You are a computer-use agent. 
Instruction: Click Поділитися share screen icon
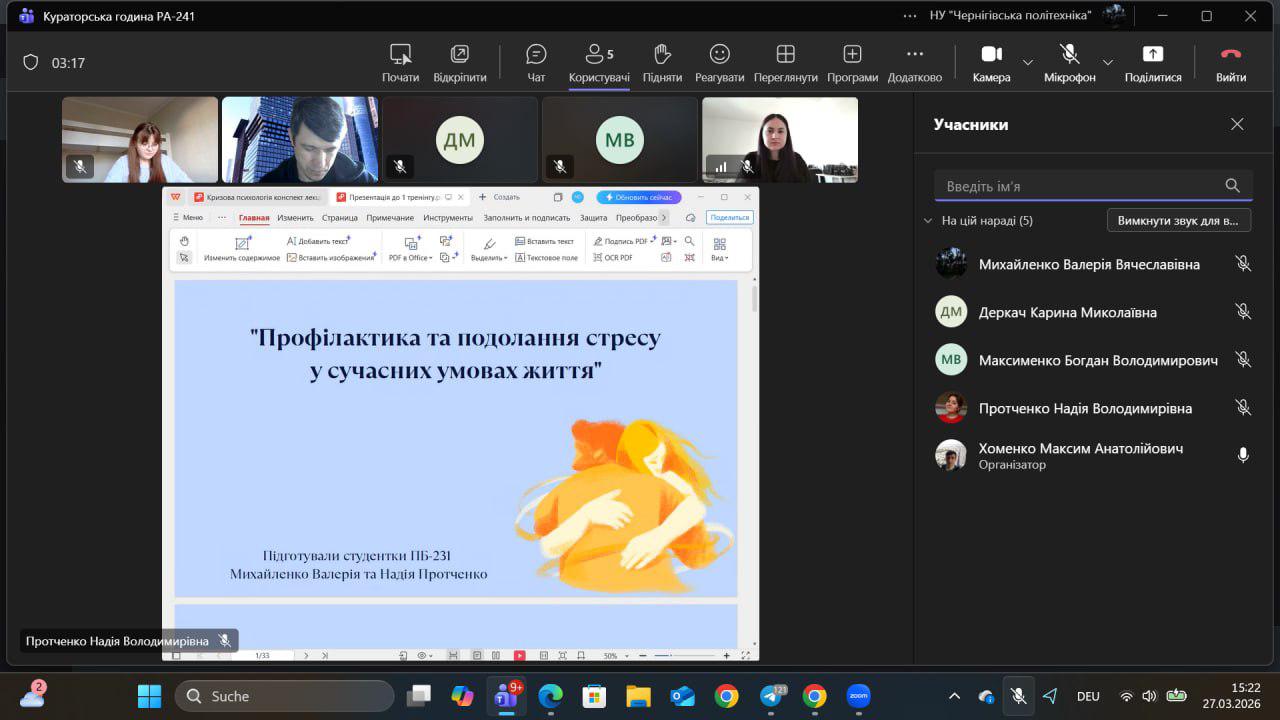(x=1152, y=62)
